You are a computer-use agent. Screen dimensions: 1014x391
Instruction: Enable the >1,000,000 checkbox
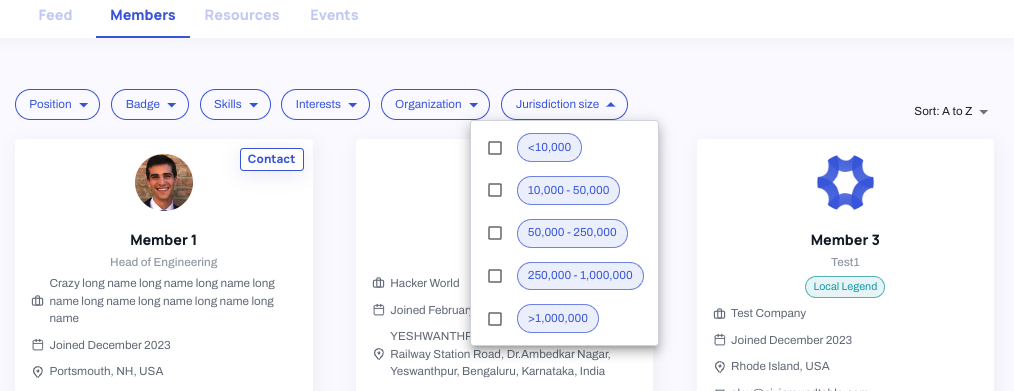(495, 319)
